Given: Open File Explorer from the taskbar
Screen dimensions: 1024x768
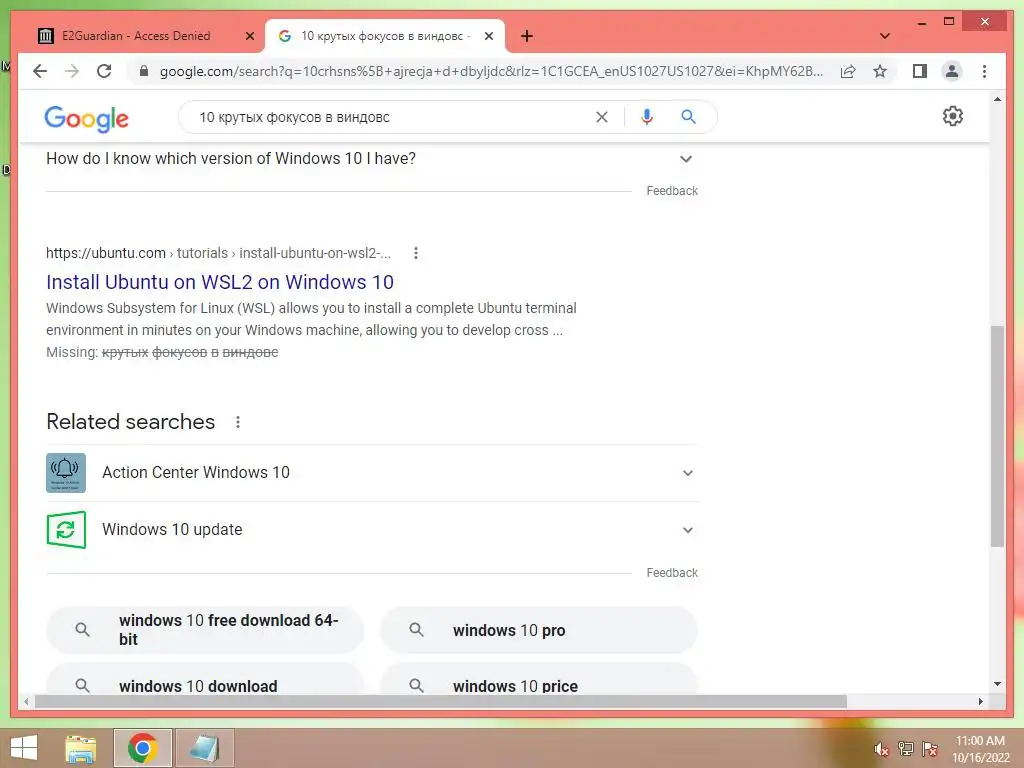Looking at the screenshot, I should [x=81, y=748].
